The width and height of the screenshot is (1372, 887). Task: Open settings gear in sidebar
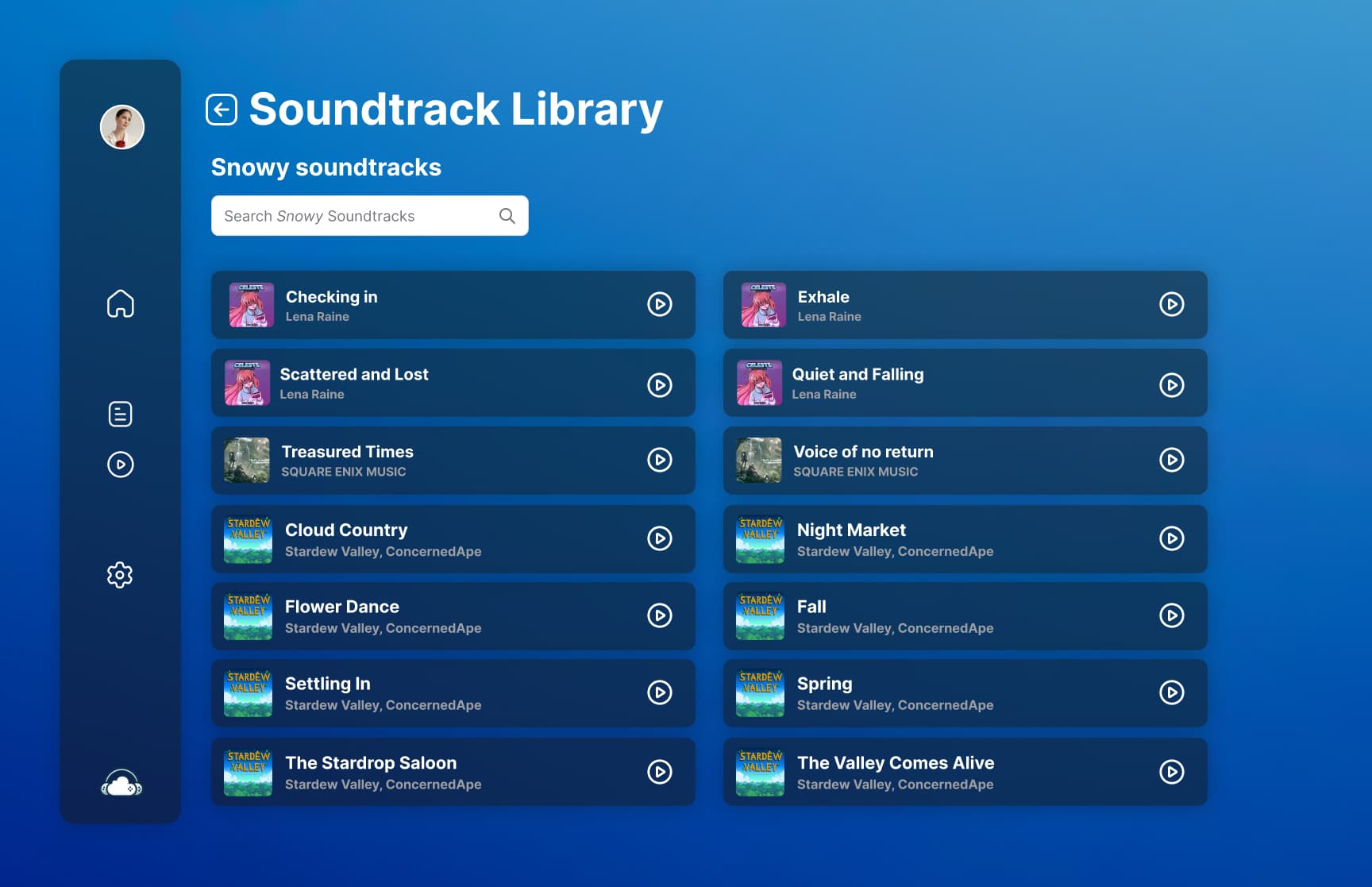click(120, 575)
